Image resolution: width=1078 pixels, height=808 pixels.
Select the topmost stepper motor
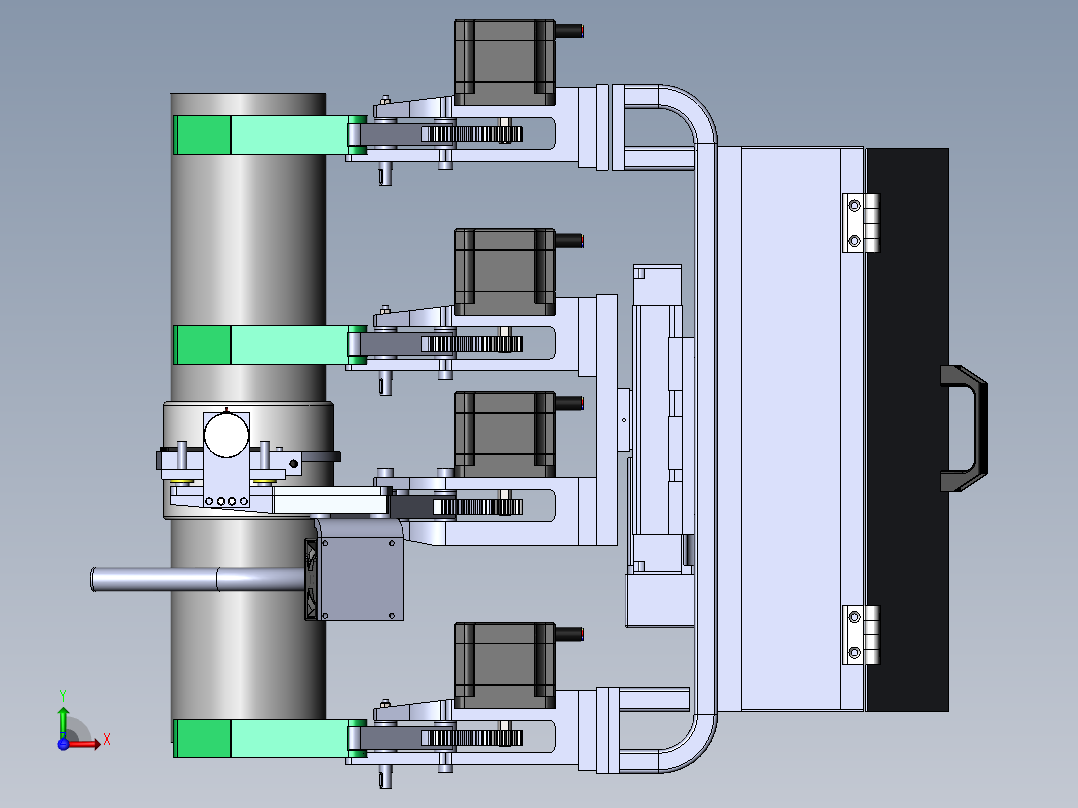pos(505,63)
